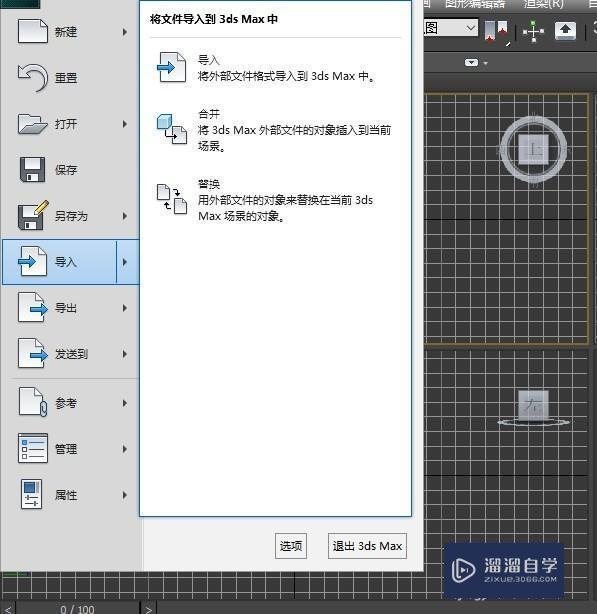This screenshot has width=597, height=614.
Task: Choose 导入 external file format entry
Action: coord(275,68)
